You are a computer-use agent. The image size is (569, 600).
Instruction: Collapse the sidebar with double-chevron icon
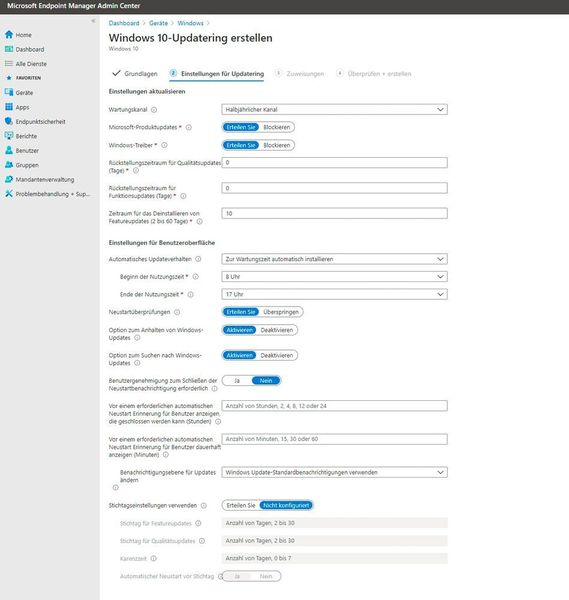click(x=93, y=21)
